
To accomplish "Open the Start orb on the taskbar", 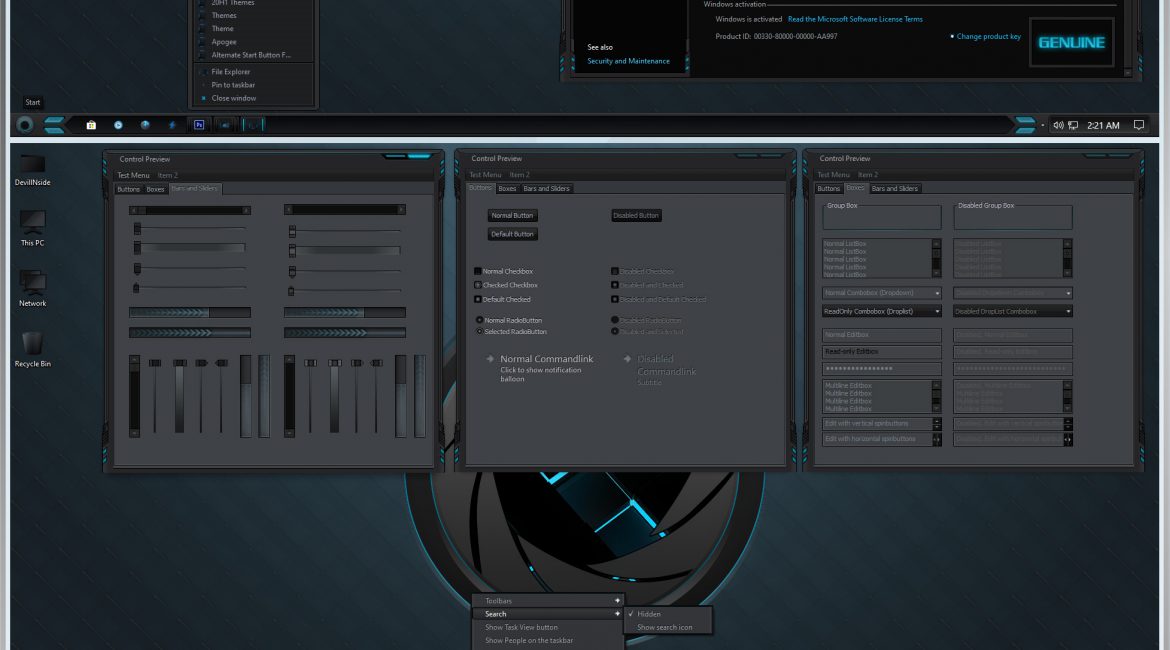I will 25,125.
